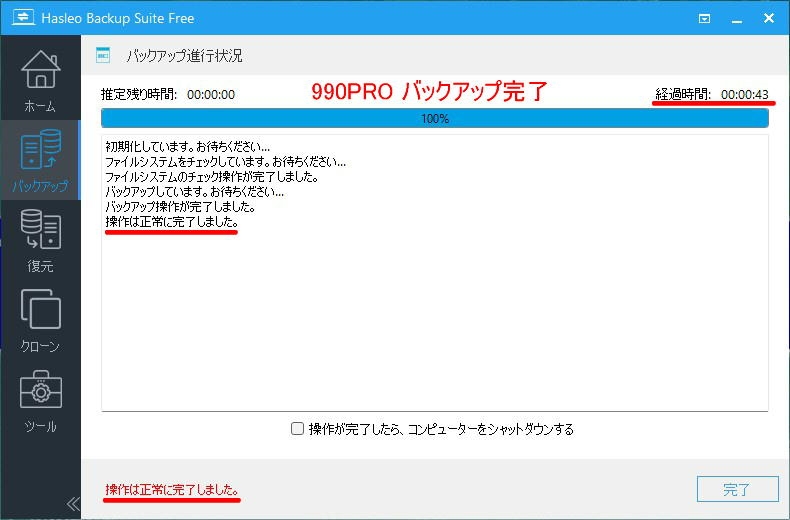Click the Hasleo Backup Suite logo icon

(x=23, y=18)
